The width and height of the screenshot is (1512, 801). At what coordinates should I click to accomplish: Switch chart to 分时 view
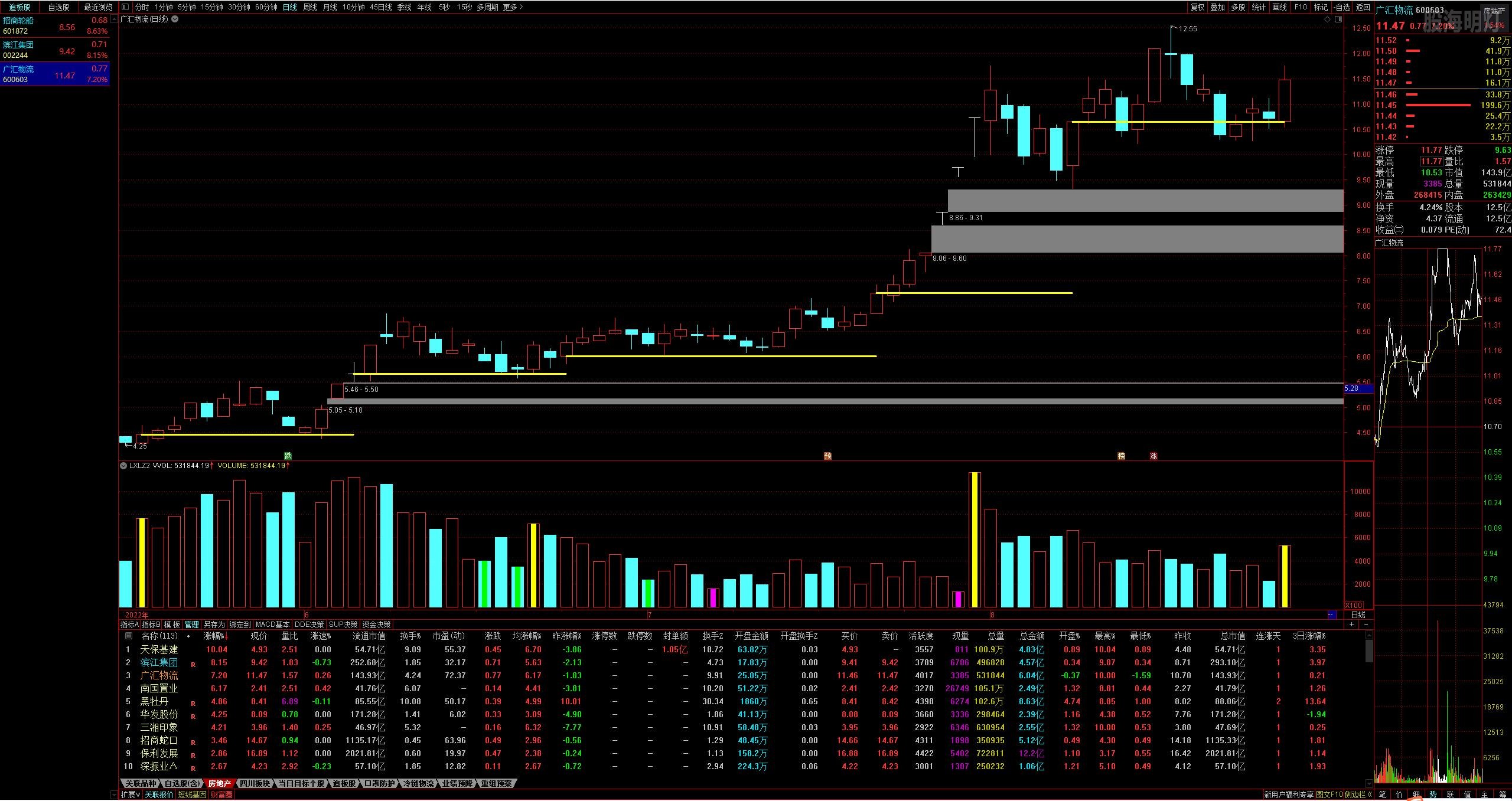point(142,7)
